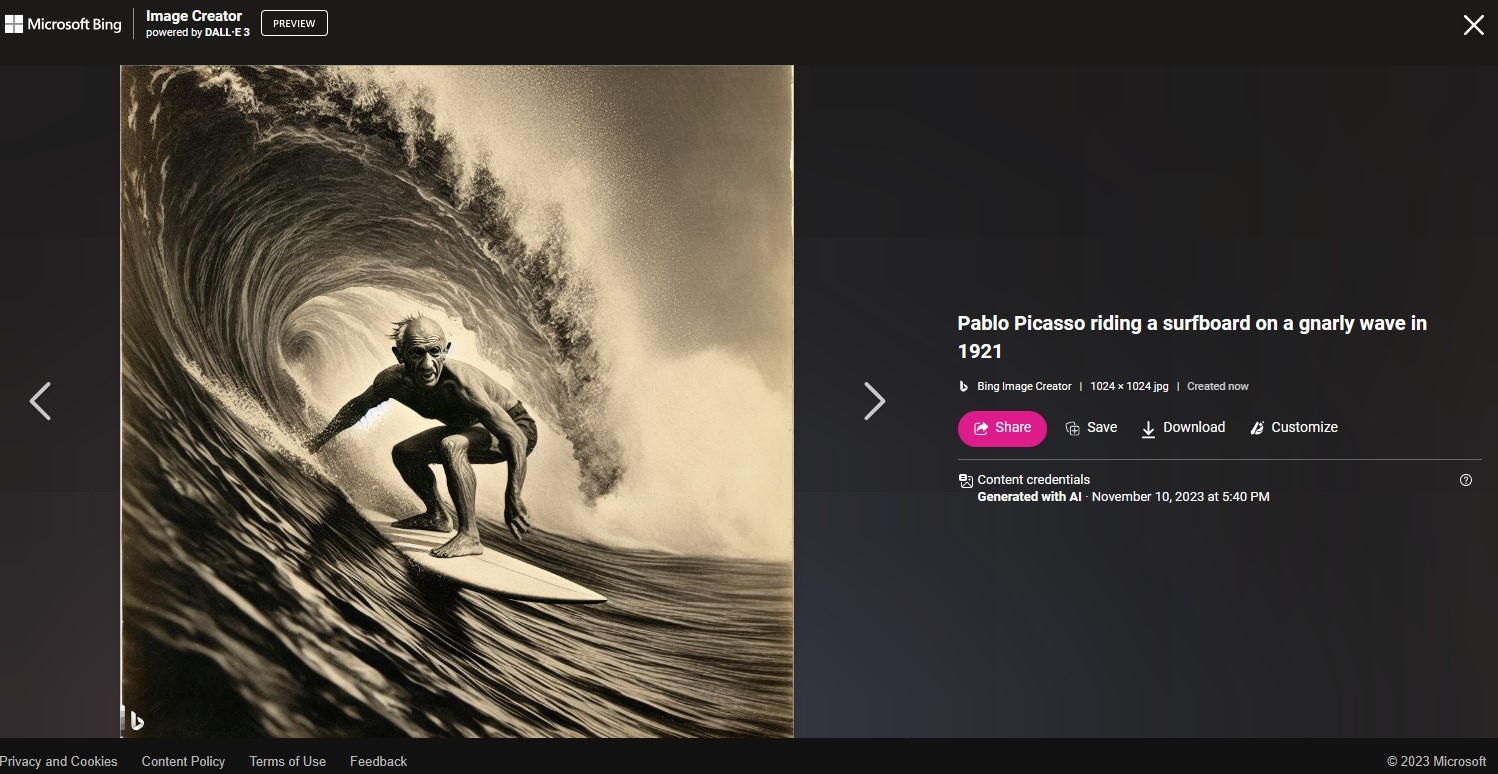Image resolution: width=1498 pixels, height=774 pixels.
Task: Open the Image Creator title link
Action: [194, 16]
